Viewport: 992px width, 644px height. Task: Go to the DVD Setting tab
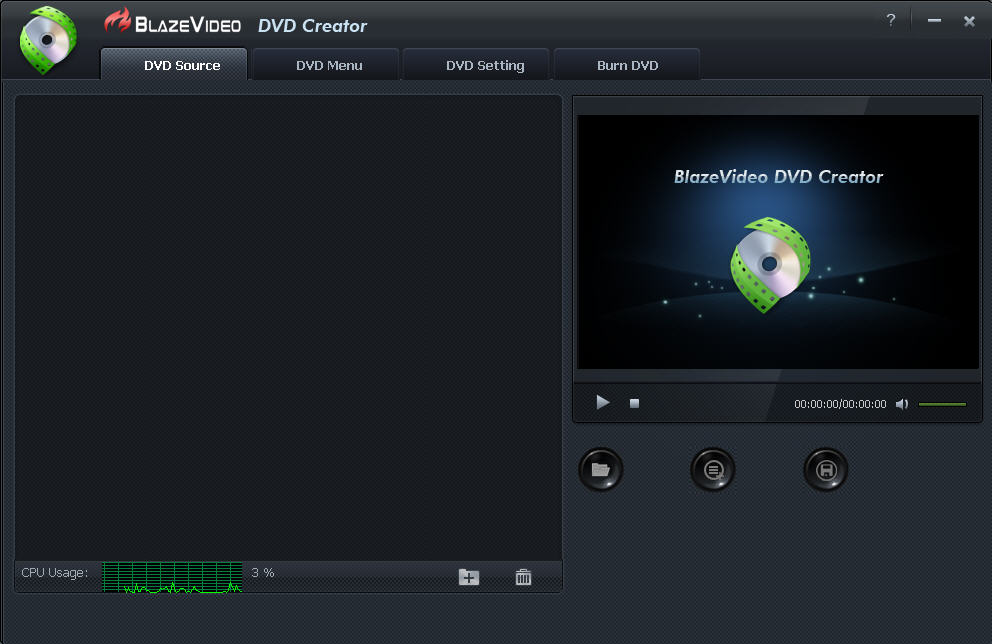tap(476, 65)
